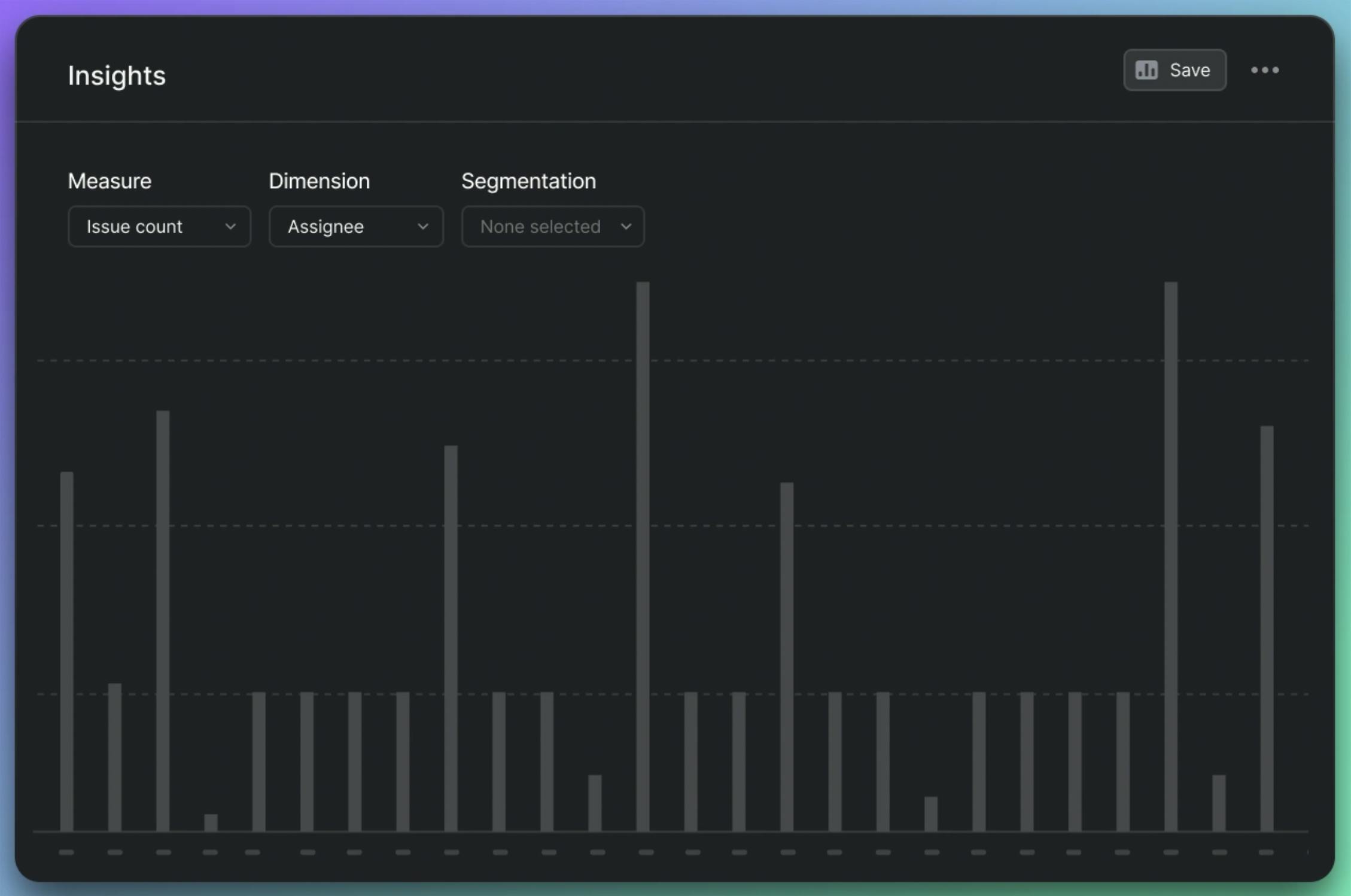
Task: Click the Measure label
Action: [109, 181]
